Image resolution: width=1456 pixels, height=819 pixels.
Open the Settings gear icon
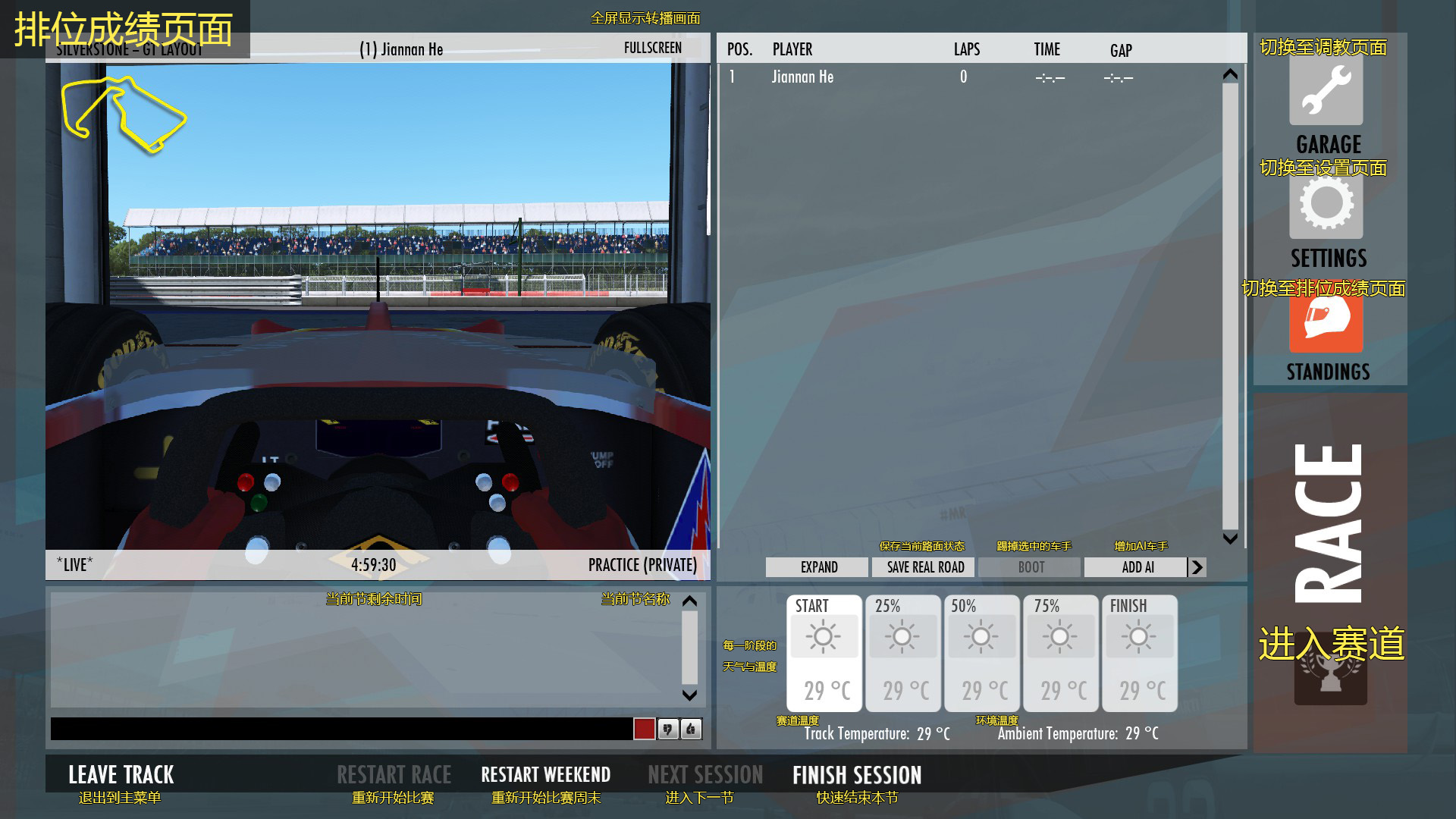click(x=1326, y=202)
